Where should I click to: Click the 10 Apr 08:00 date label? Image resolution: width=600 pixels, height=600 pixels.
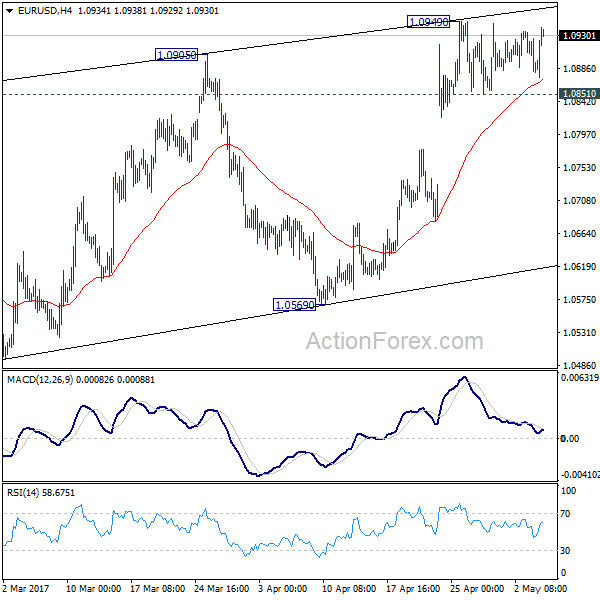click(349, 588)
